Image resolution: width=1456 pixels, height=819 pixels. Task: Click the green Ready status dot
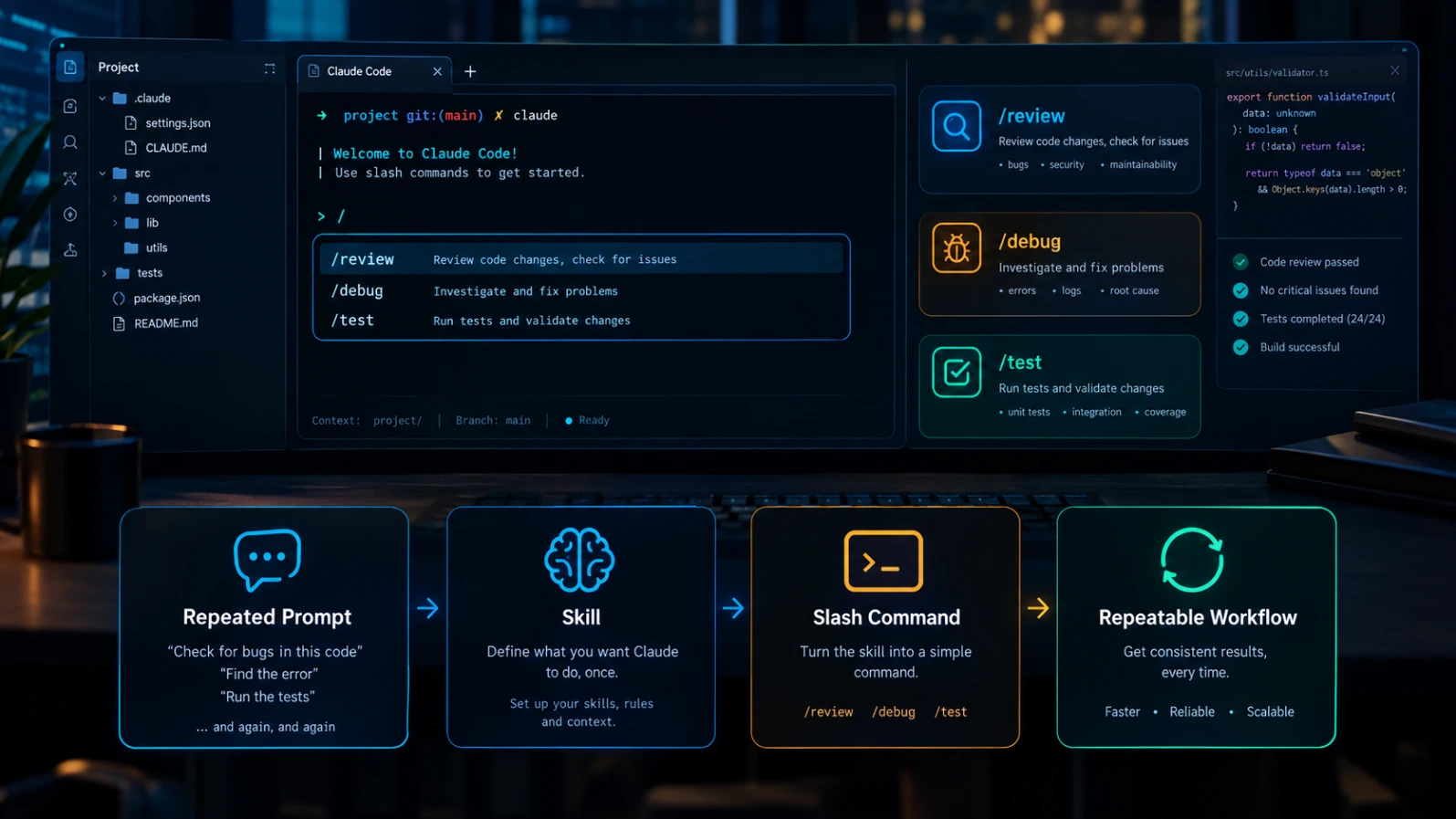tap(569, 421)
